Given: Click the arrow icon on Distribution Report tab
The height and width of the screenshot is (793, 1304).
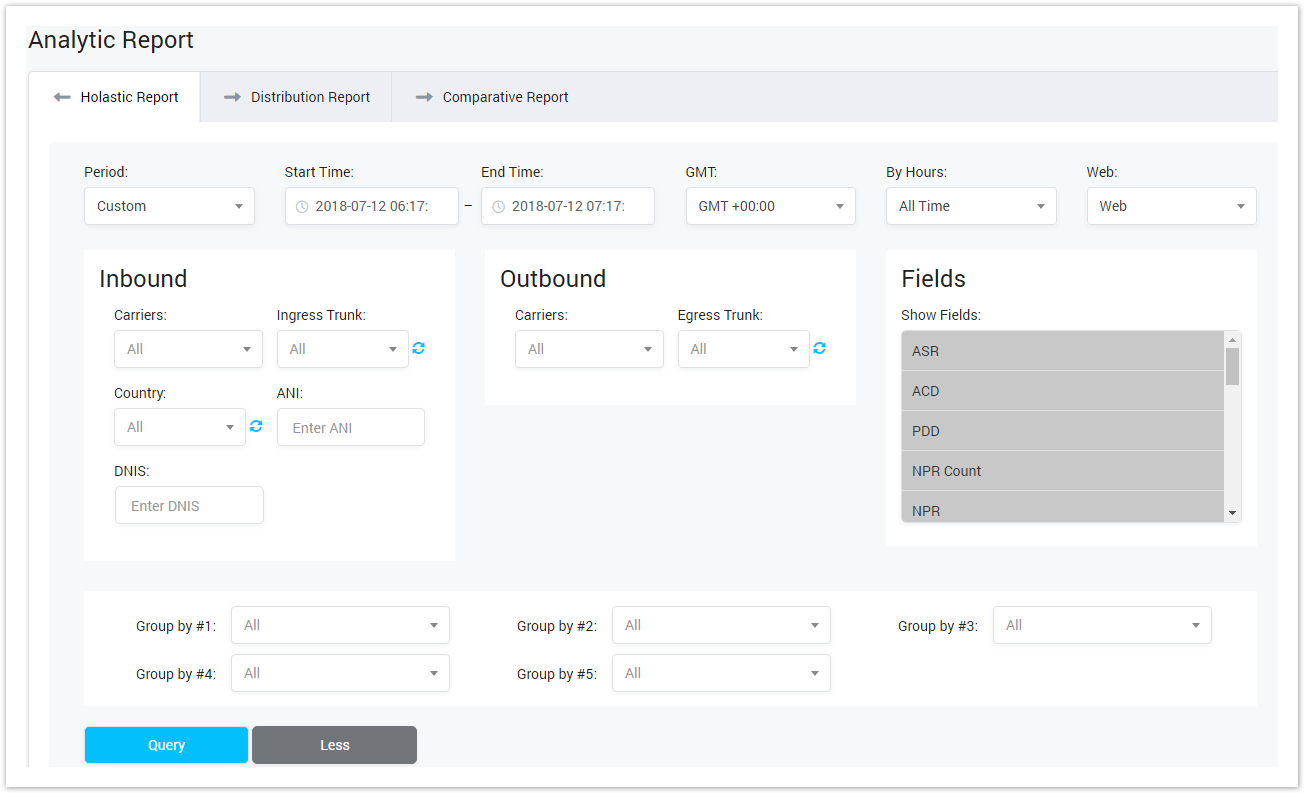Looking at the screenshot, I should tap(231, 96).
